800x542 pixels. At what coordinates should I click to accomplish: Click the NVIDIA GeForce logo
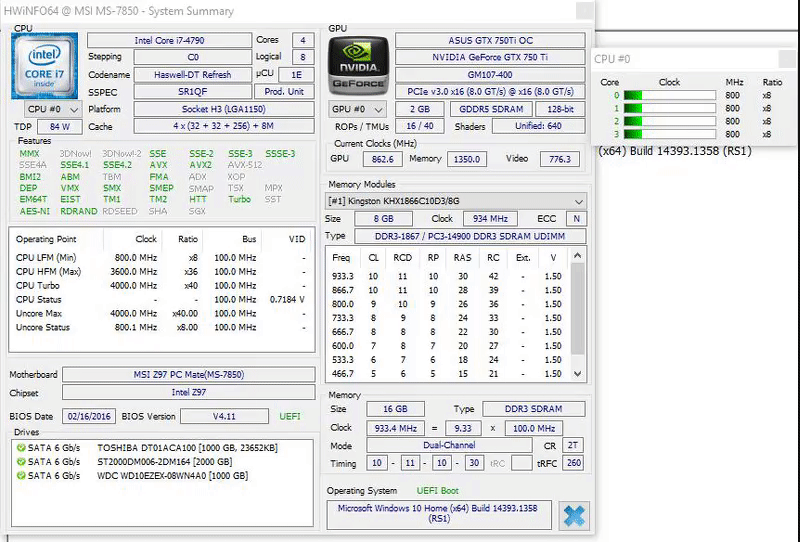pos(358,65)
